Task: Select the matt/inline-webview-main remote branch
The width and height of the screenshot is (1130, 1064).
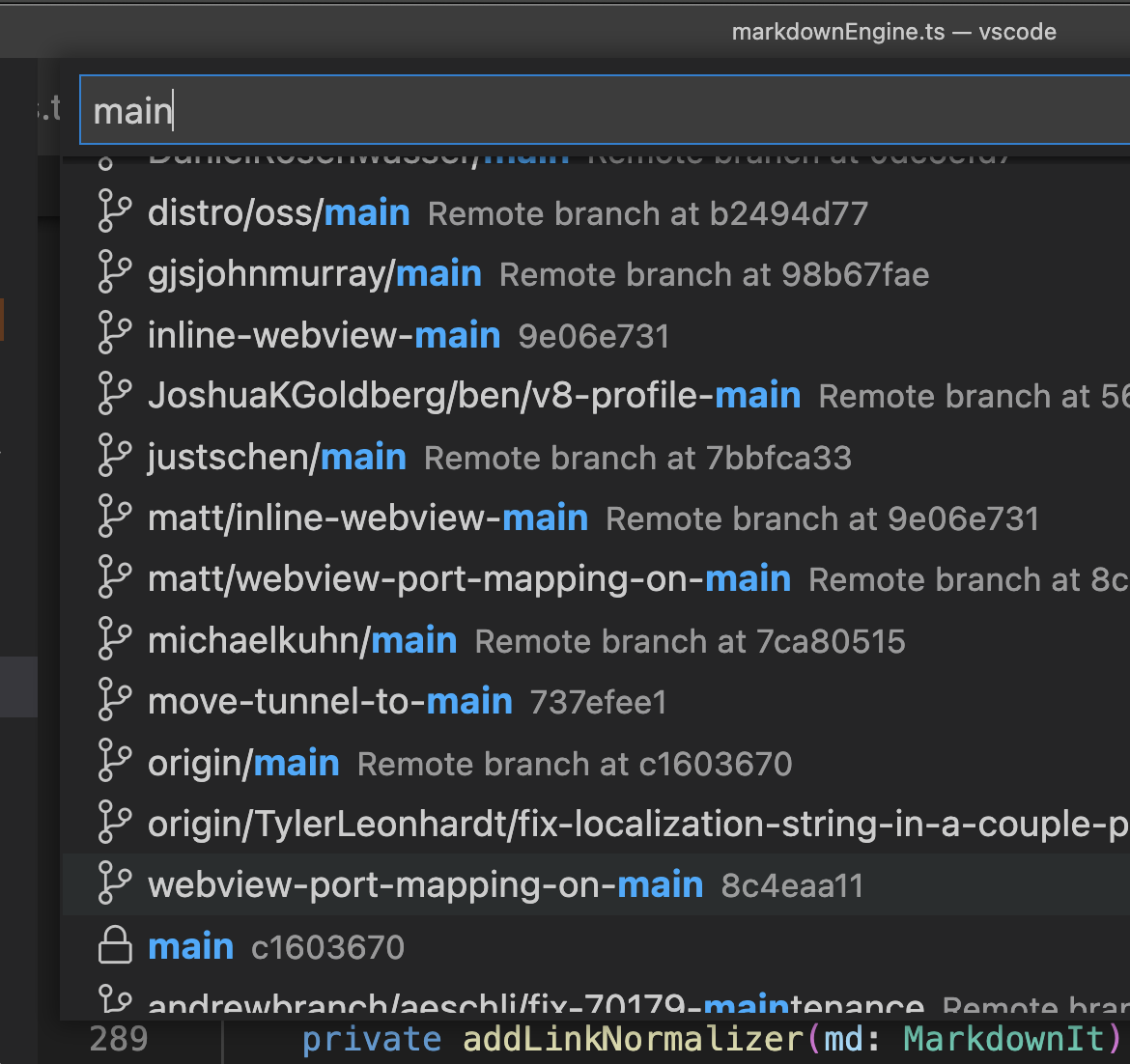Action: [596, 518]
